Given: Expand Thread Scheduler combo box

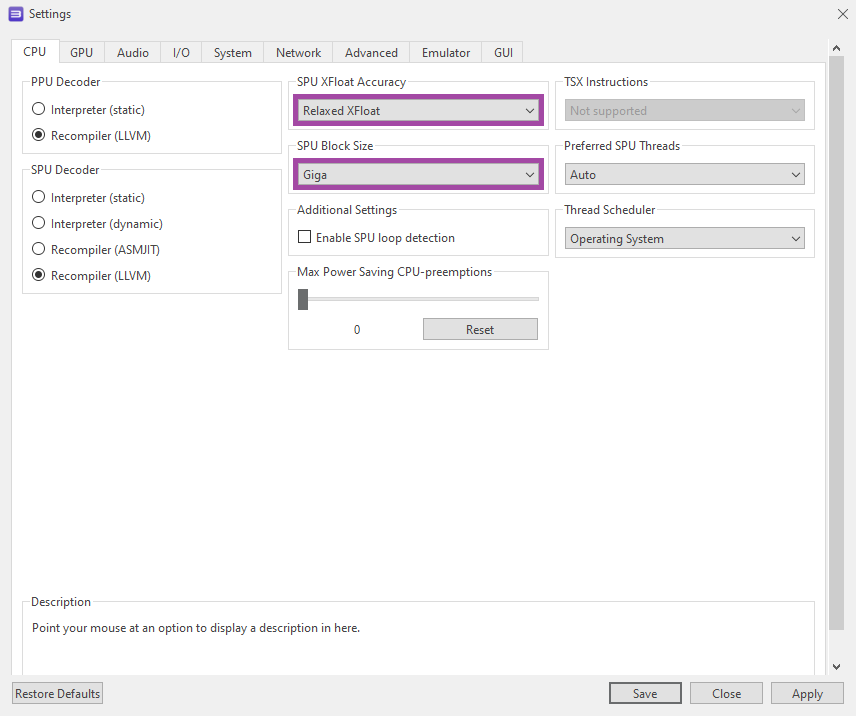Looking at the screenshot, I should click(x=685, y=239).
